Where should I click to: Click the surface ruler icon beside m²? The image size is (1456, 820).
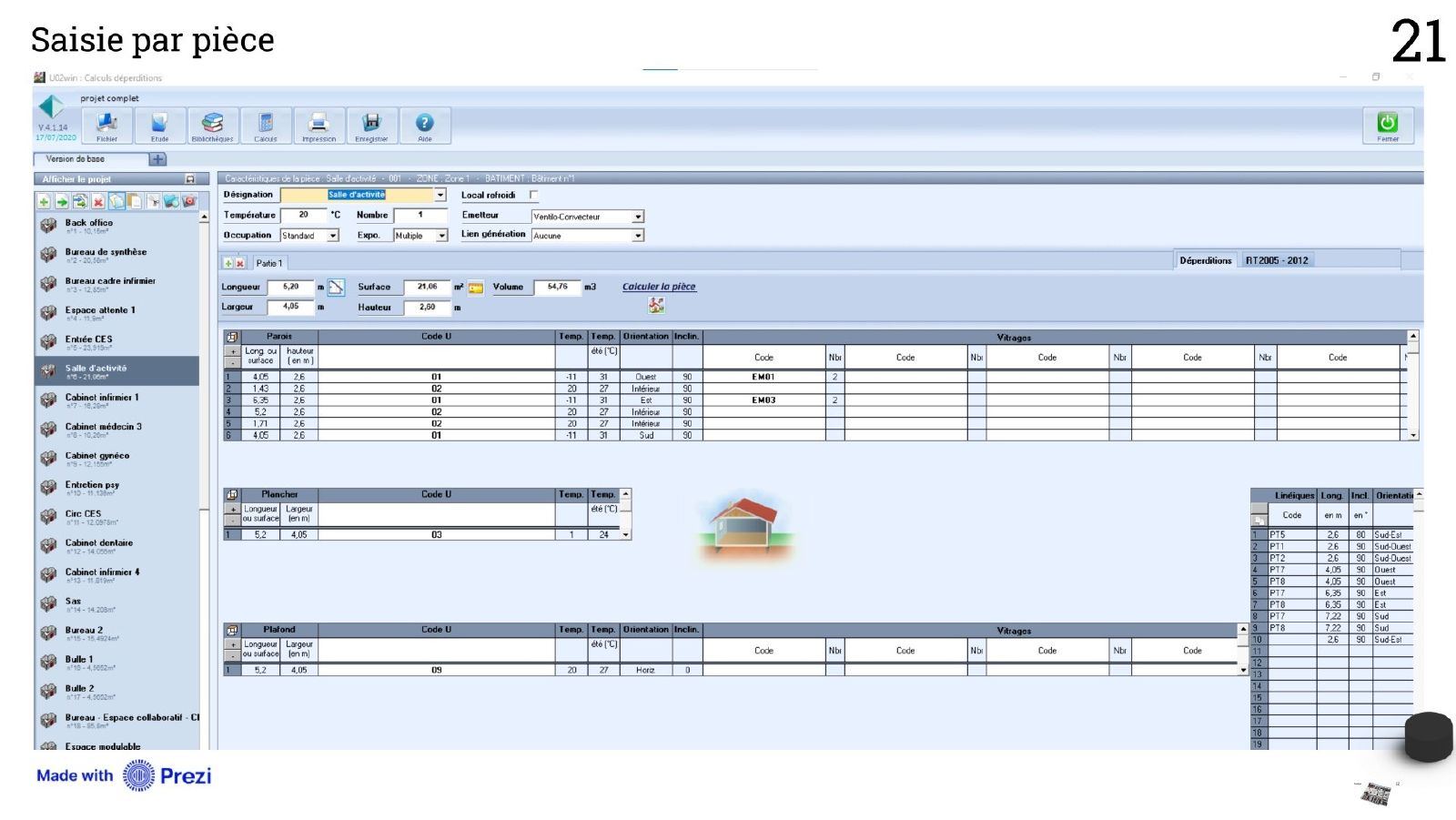click(475, 288)
